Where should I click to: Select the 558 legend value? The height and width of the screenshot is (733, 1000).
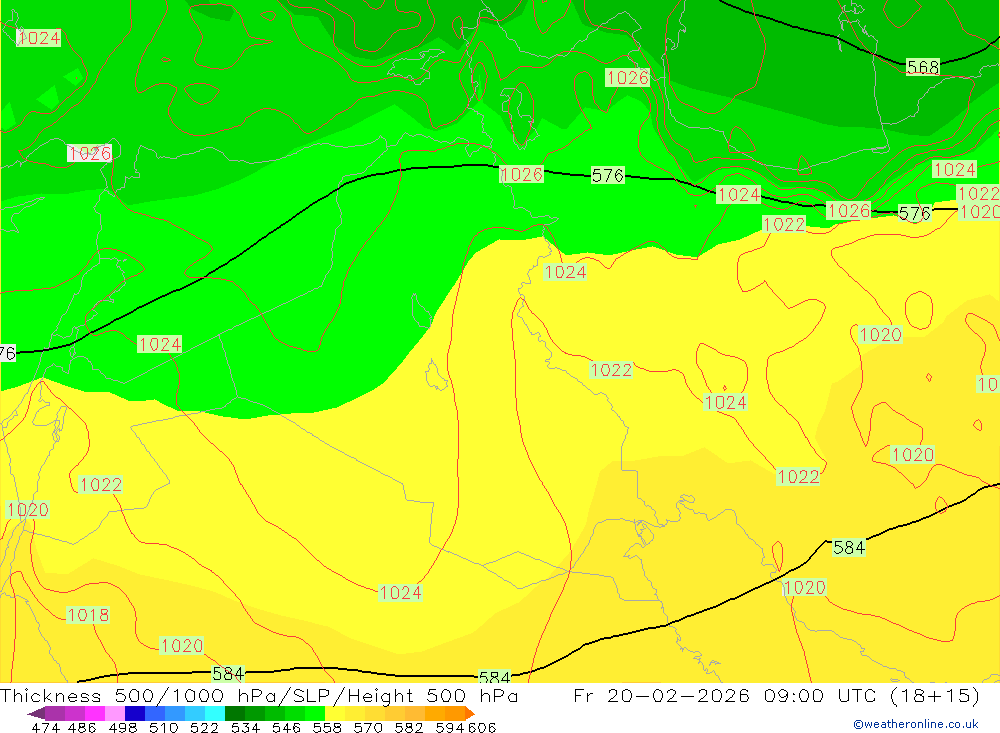click(x=327, y=727)
